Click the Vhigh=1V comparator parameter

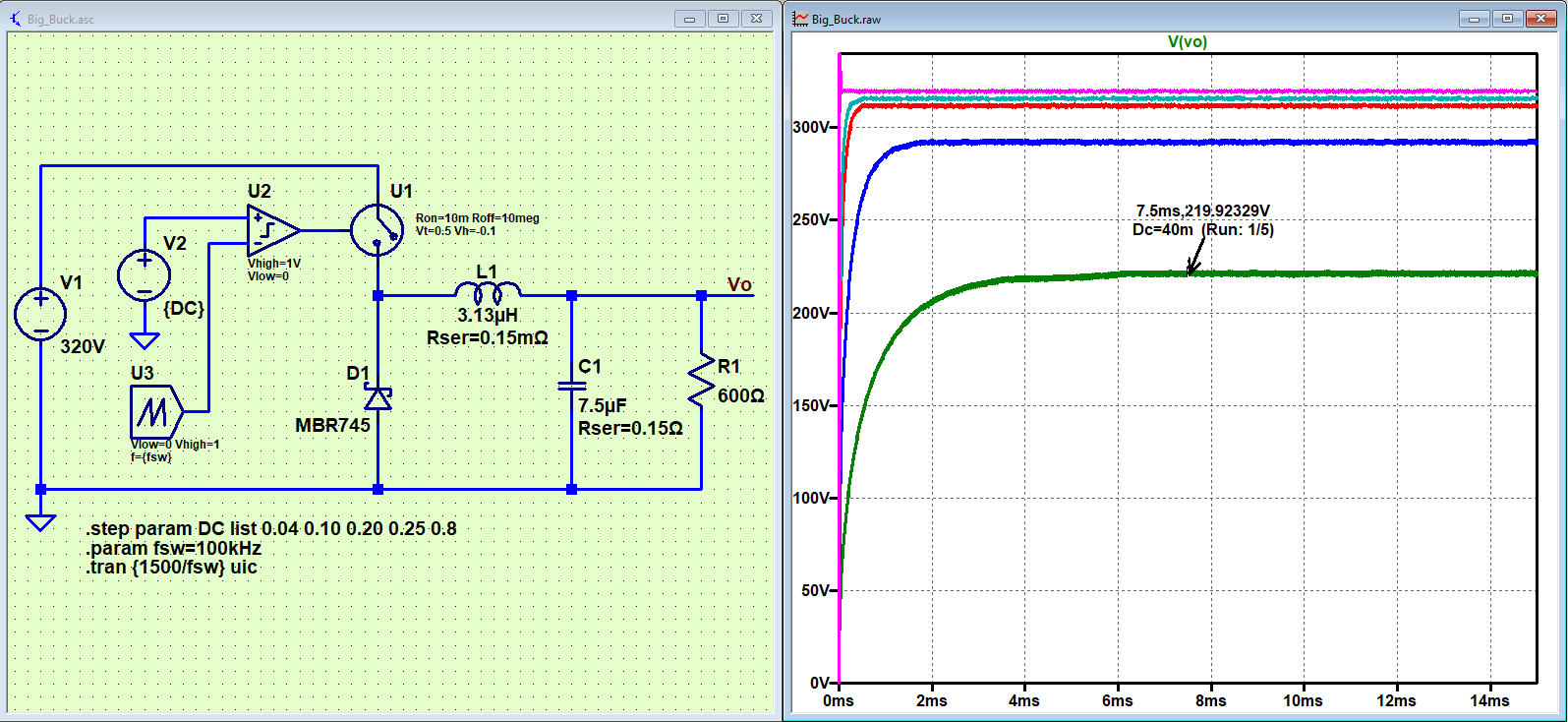(x=274, y=264)
